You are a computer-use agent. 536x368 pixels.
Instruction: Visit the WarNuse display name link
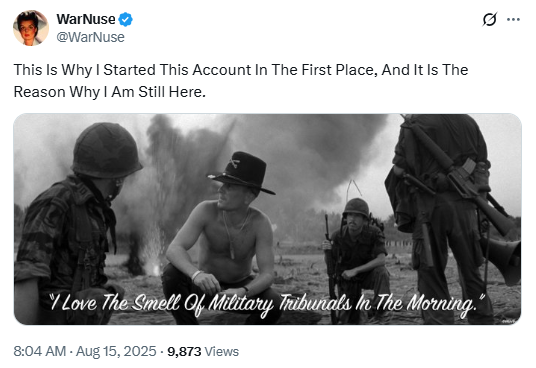[86, 19]
